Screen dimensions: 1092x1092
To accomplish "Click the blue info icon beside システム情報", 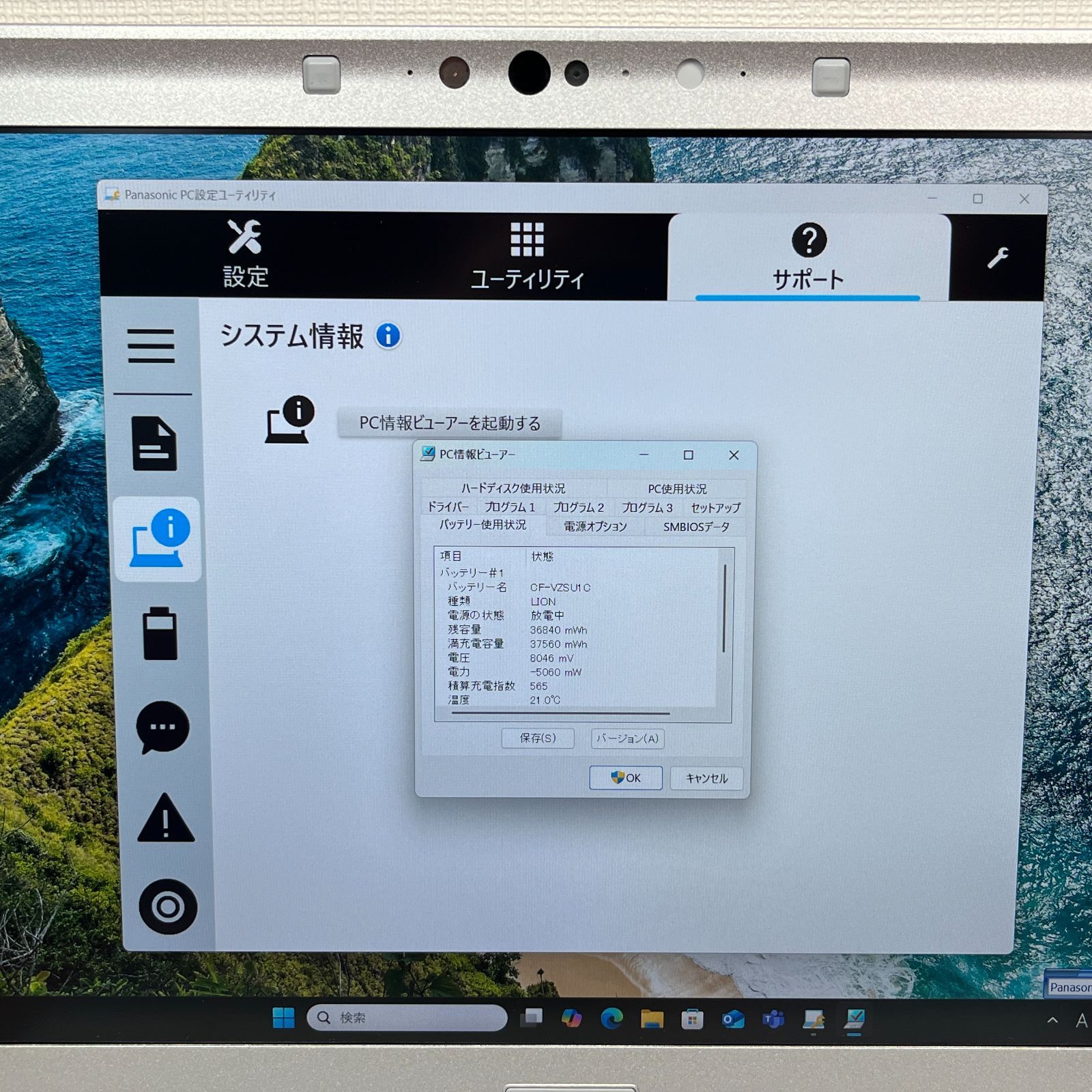I will pyautogui.click(x=388, y=336).
